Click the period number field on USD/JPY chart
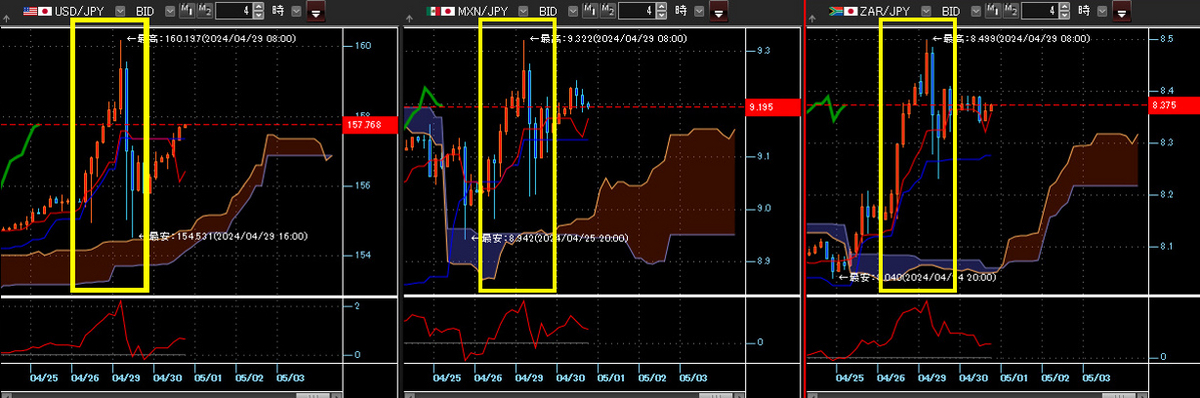 tap(234, 11)
